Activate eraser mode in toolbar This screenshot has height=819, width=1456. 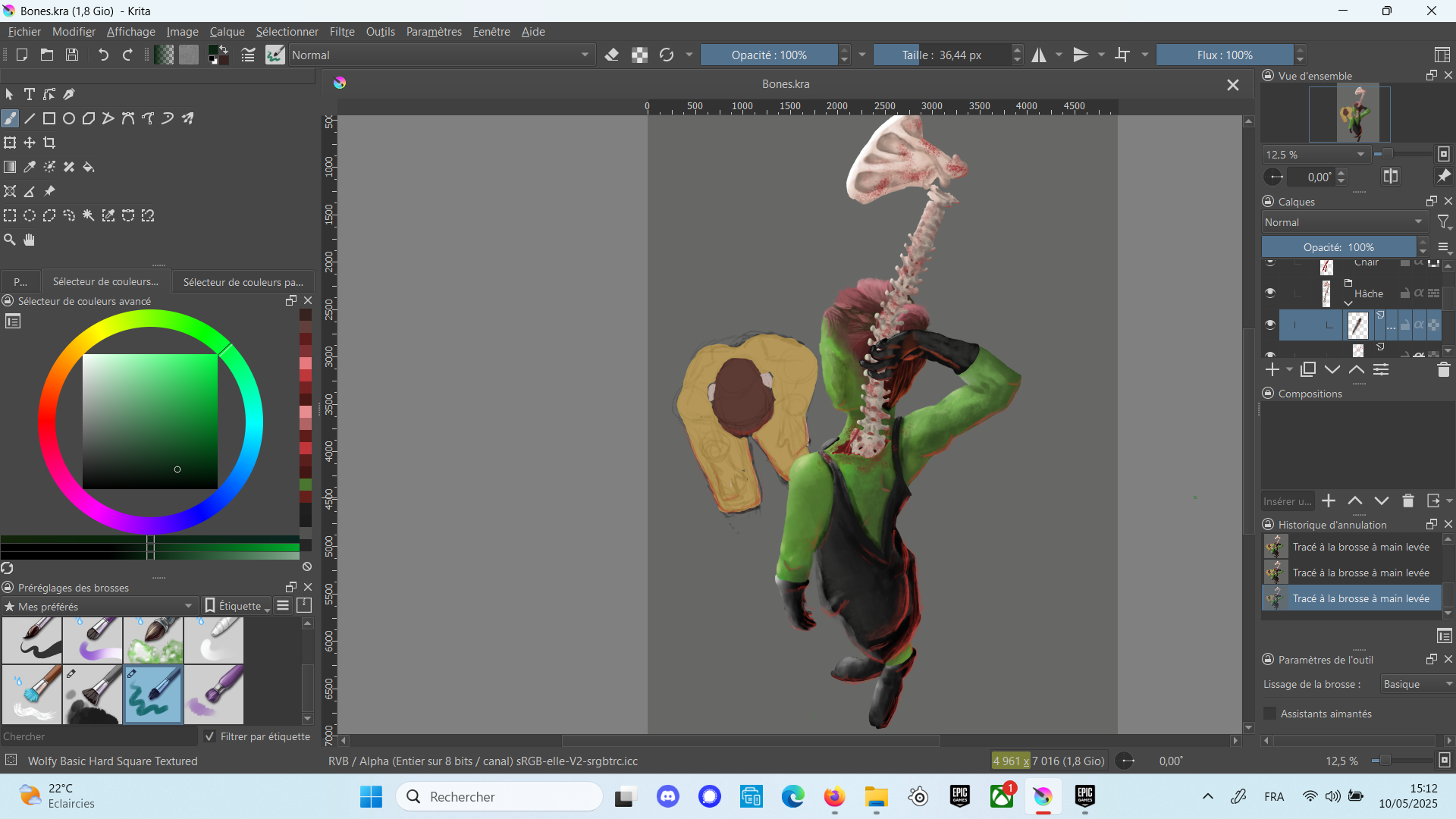(612, 55)
